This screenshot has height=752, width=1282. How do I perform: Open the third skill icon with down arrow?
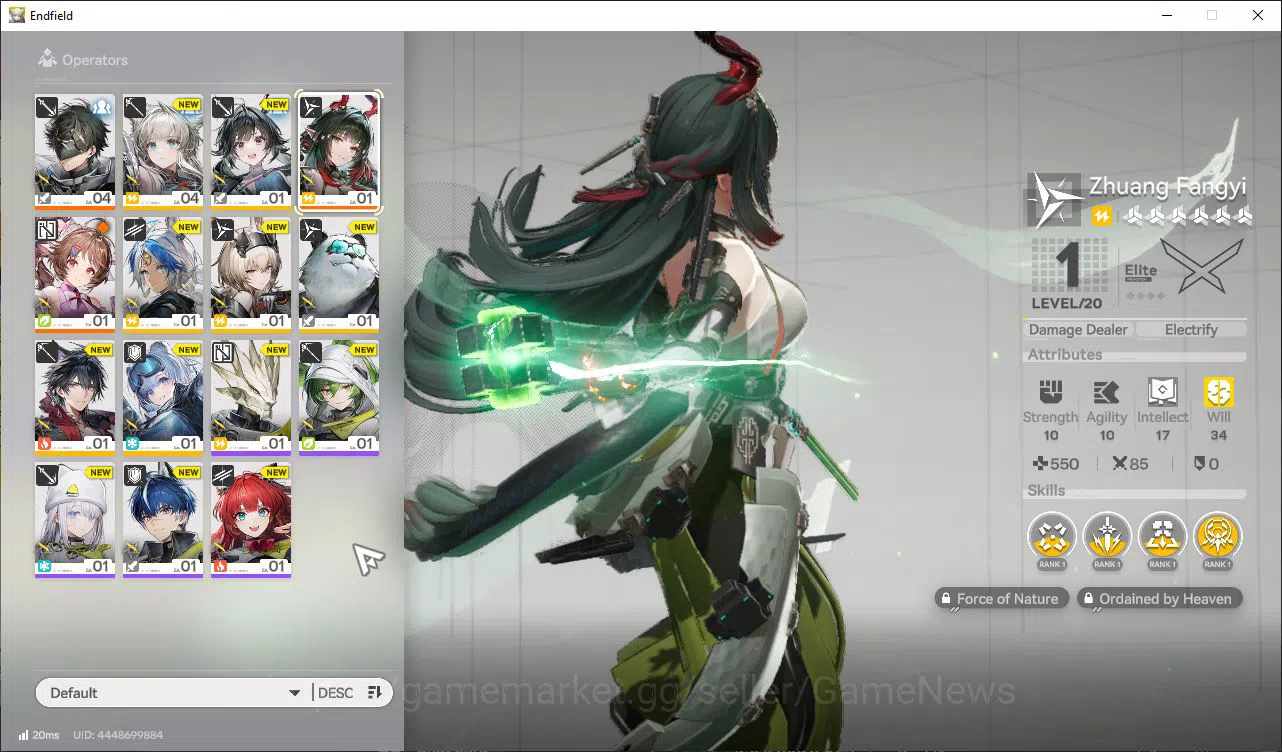[x=1162, y=538]
